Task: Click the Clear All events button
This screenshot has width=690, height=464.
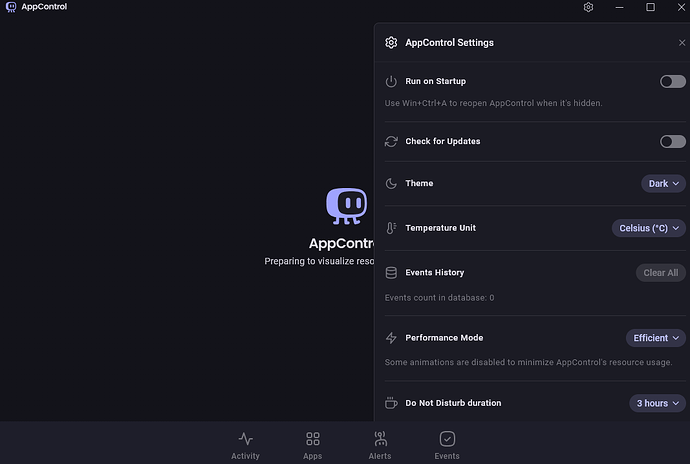Action: coord(661,273)
